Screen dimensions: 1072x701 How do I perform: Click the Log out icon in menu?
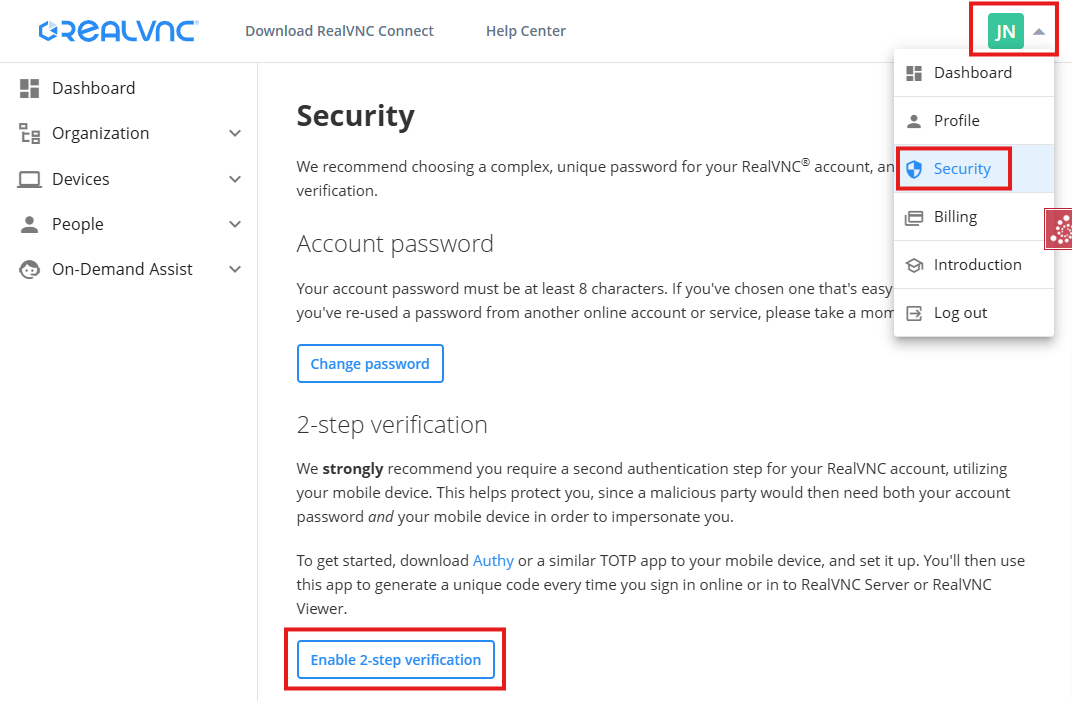(x=913, y=313)
